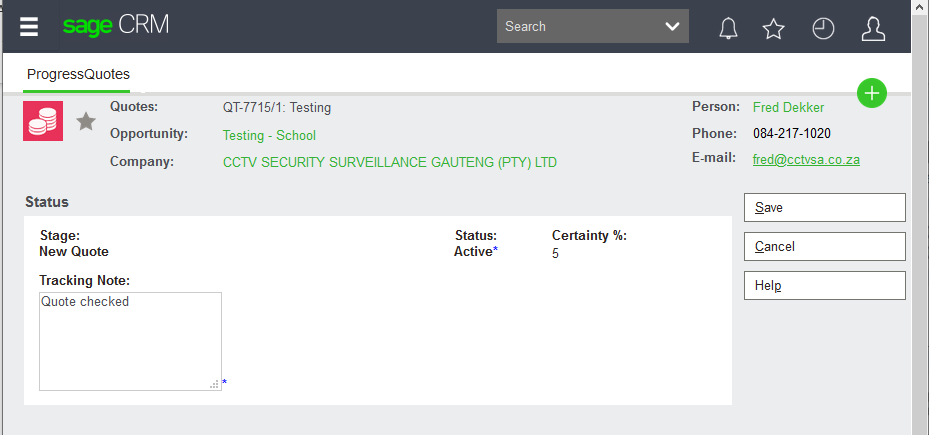Click inside the Tracking Note textbox
Viewport: 929px width, 435px height.
point(130,341)
